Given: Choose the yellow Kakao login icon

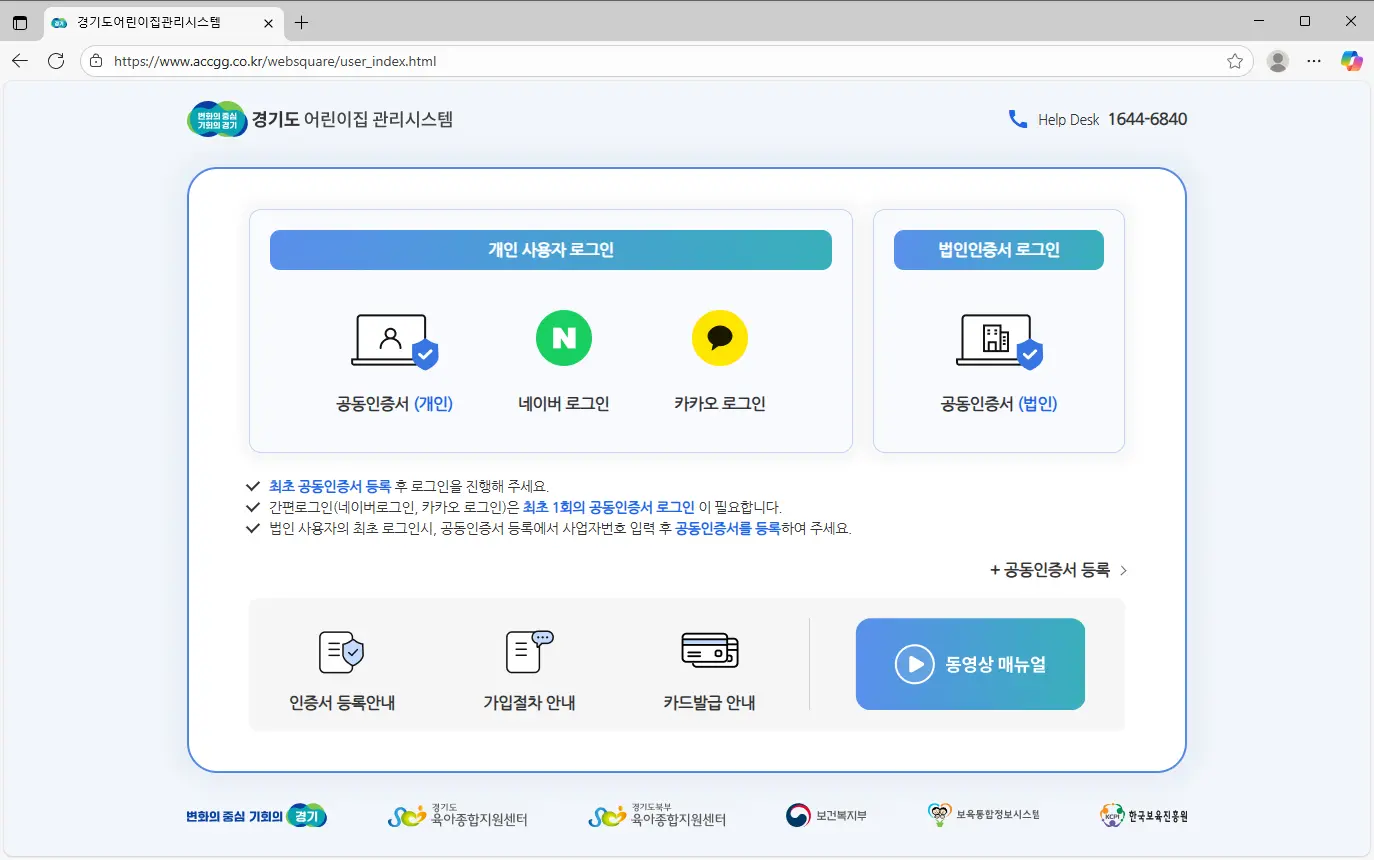Looking at the screenshot, I should pyautogui.click(x=719, y=338).
